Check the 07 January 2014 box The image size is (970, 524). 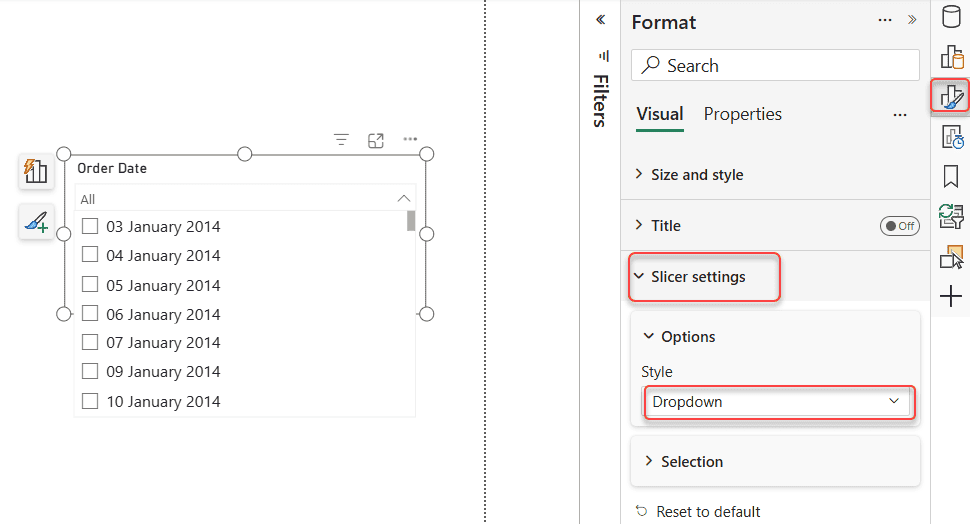tap(90, 342)
